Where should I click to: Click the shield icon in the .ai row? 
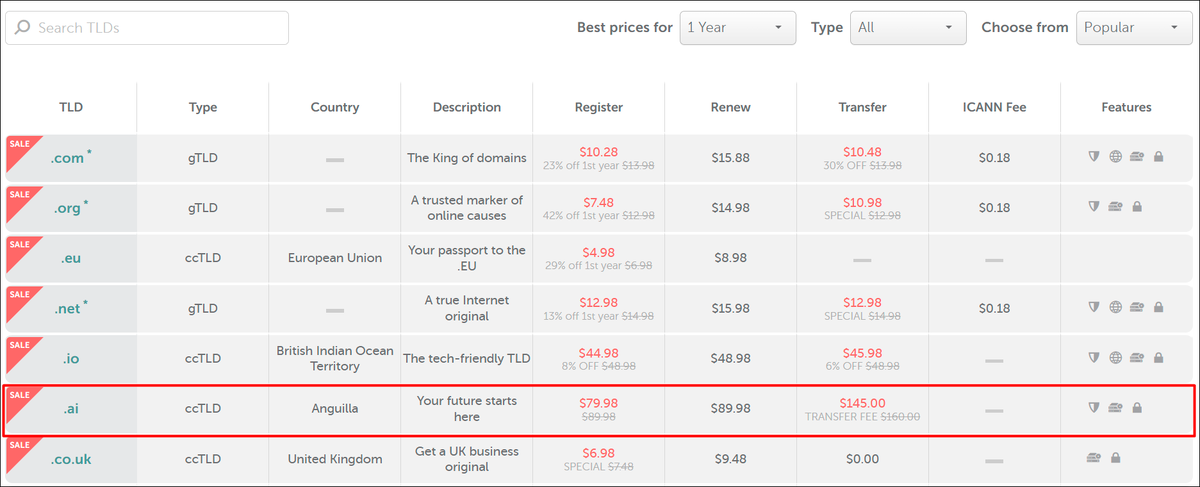click(1094, 408)
